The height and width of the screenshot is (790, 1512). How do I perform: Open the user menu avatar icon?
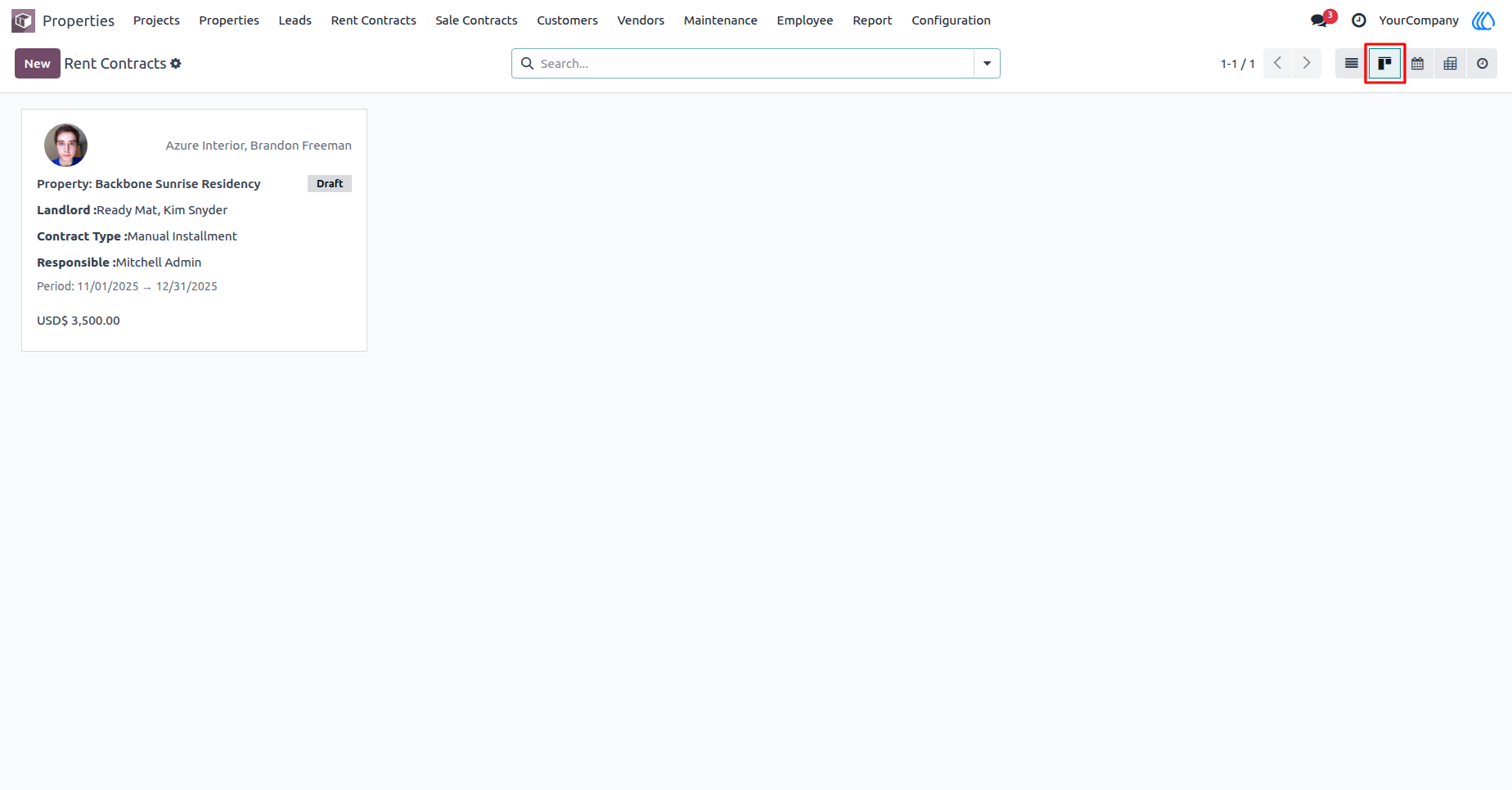click(x=1483, y=20)
